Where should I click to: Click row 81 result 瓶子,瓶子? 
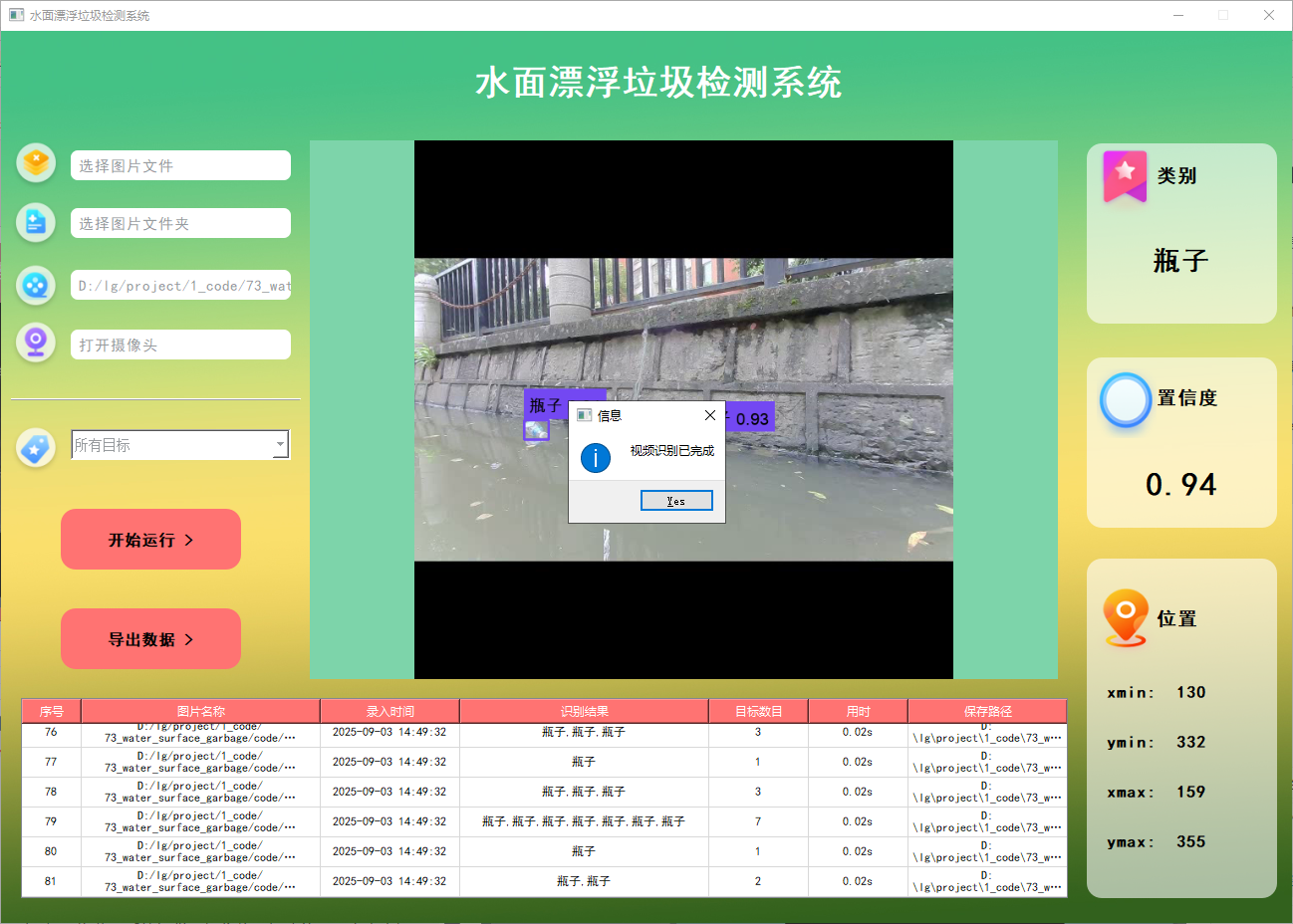click(x=584, y=881)
